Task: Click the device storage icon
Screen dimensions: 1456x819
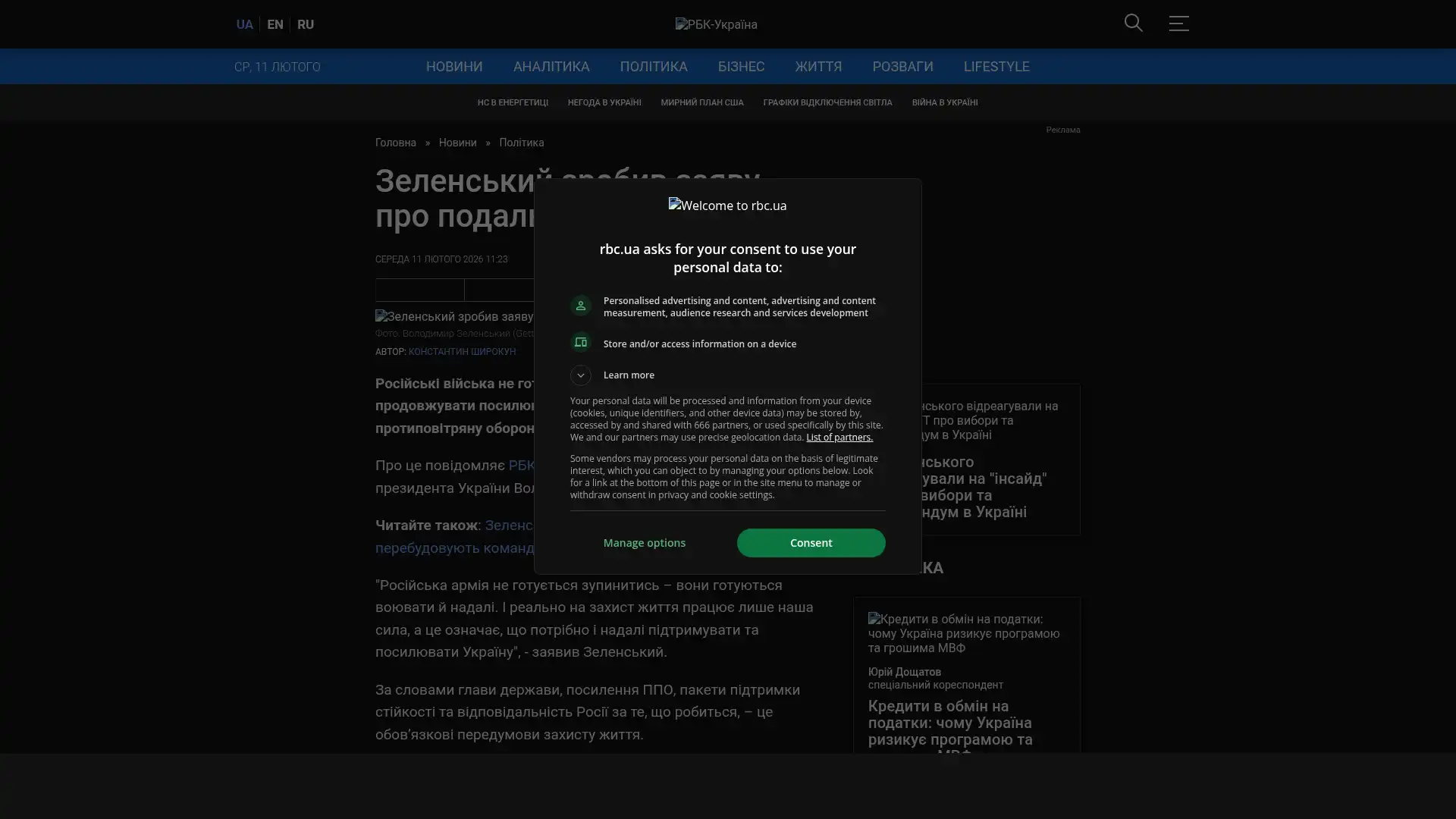Action: click(x=580, y=343)
